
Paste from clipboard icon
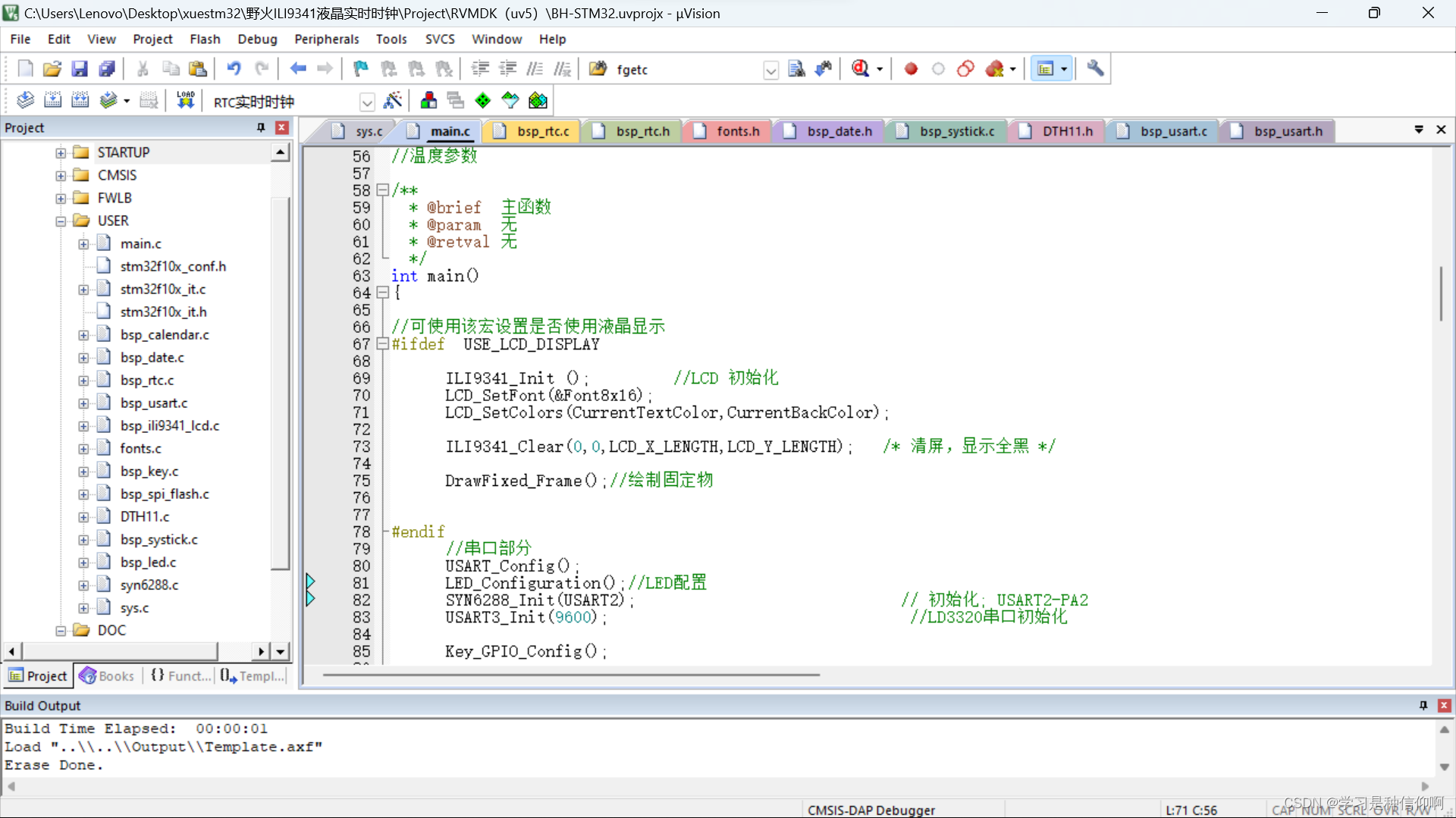pyautogui.click(x=198, y=69)
